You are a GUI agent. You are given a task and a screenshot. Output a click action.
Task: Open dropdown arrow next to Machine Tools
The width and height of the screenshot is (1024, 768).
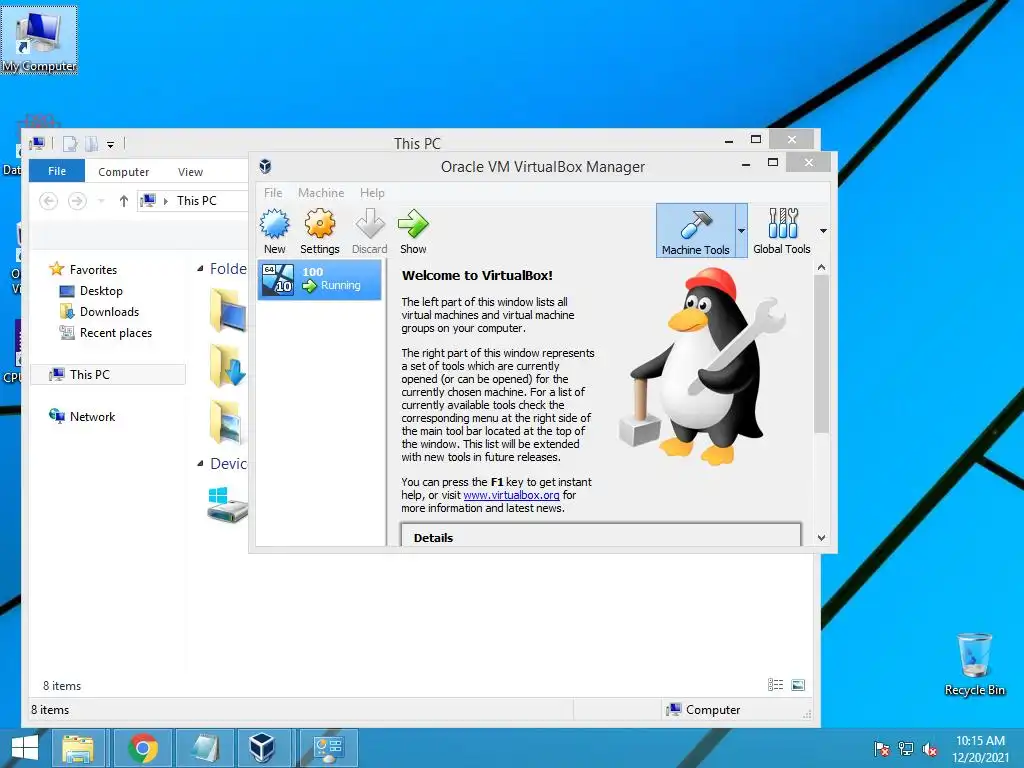click(741, 231)
